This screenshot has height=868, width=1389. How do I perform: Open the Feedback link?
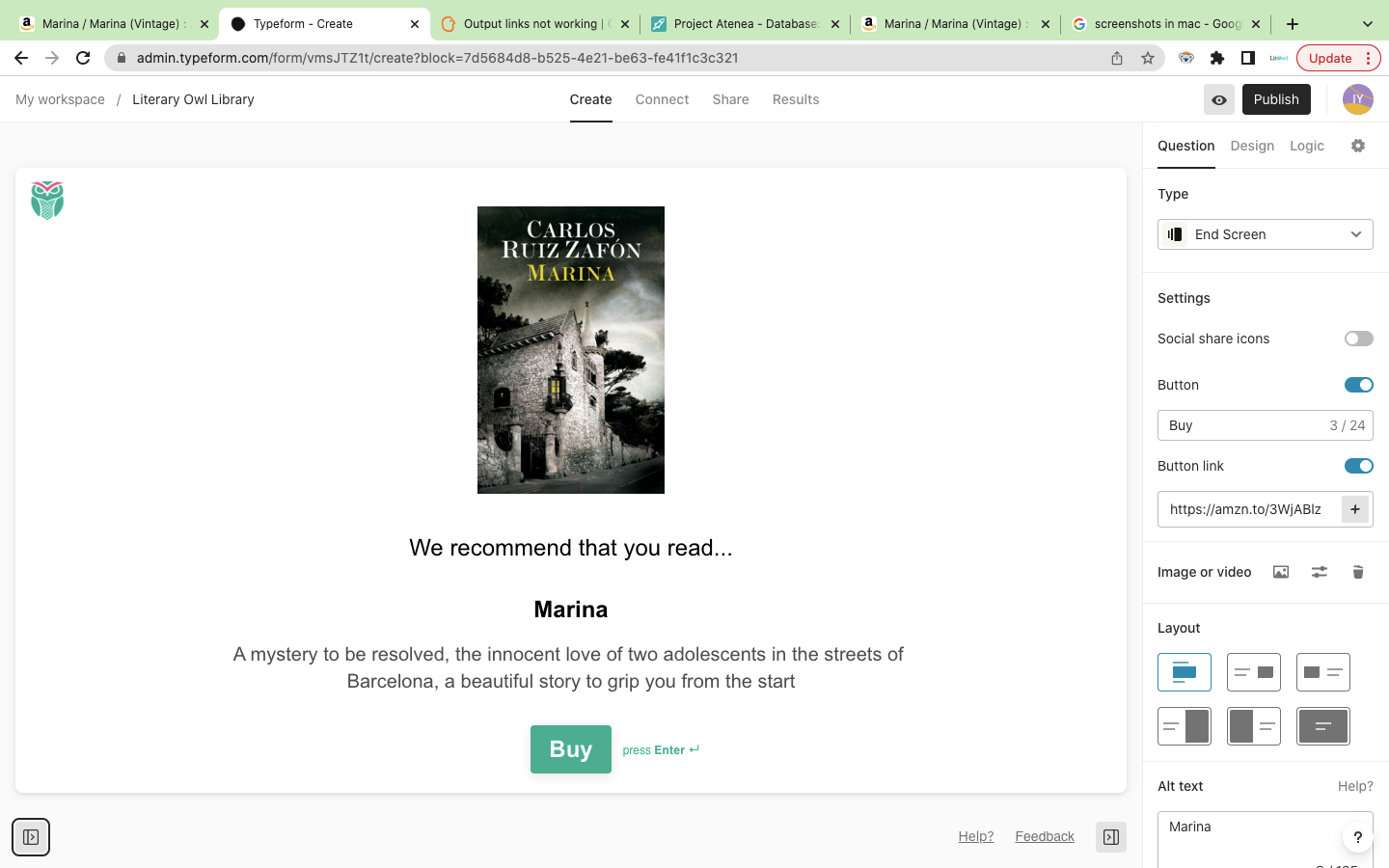(1045, 836)
